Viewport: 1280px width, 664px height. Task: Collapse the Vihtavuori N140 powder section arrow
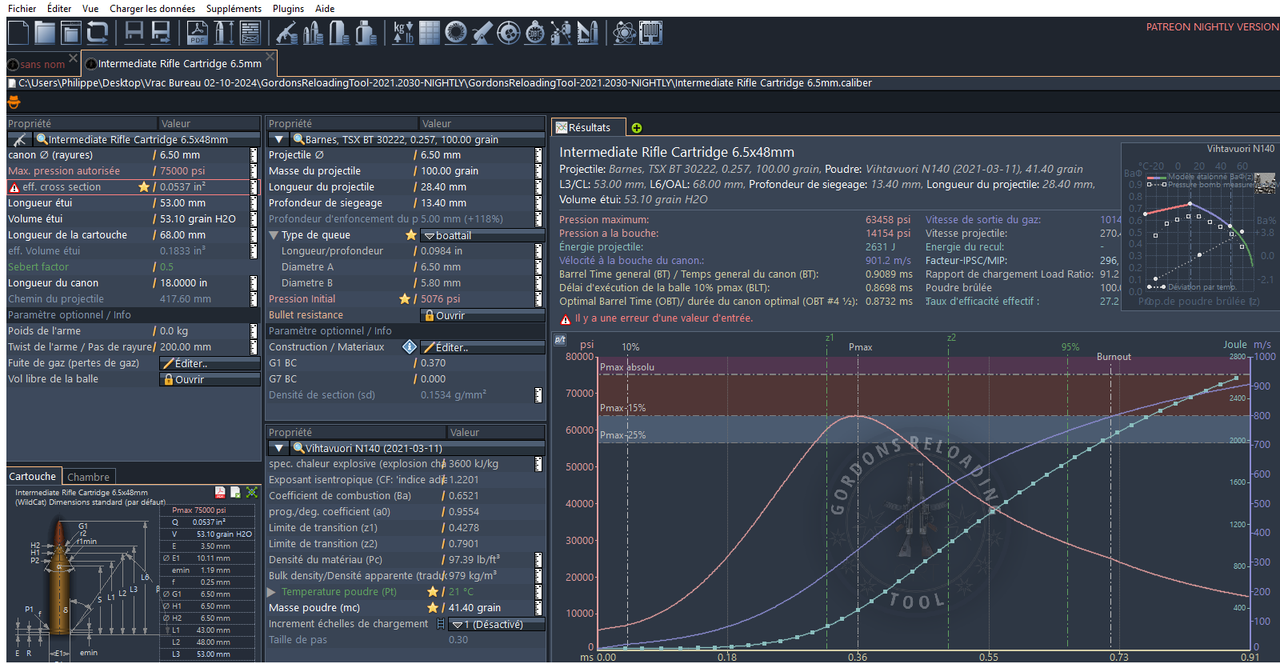[x=281, y=448]
